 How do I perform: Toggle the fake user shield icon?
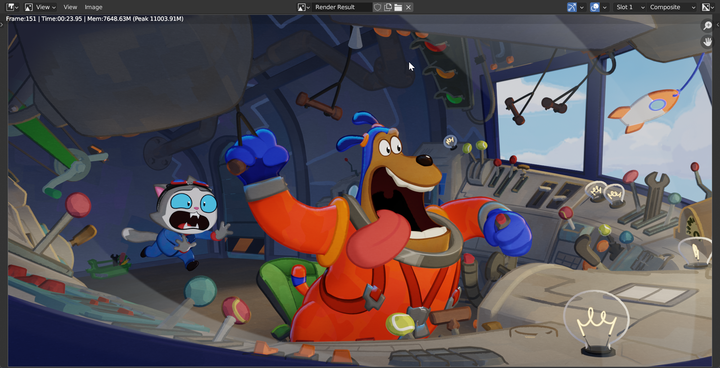click(x=377, y=7)
